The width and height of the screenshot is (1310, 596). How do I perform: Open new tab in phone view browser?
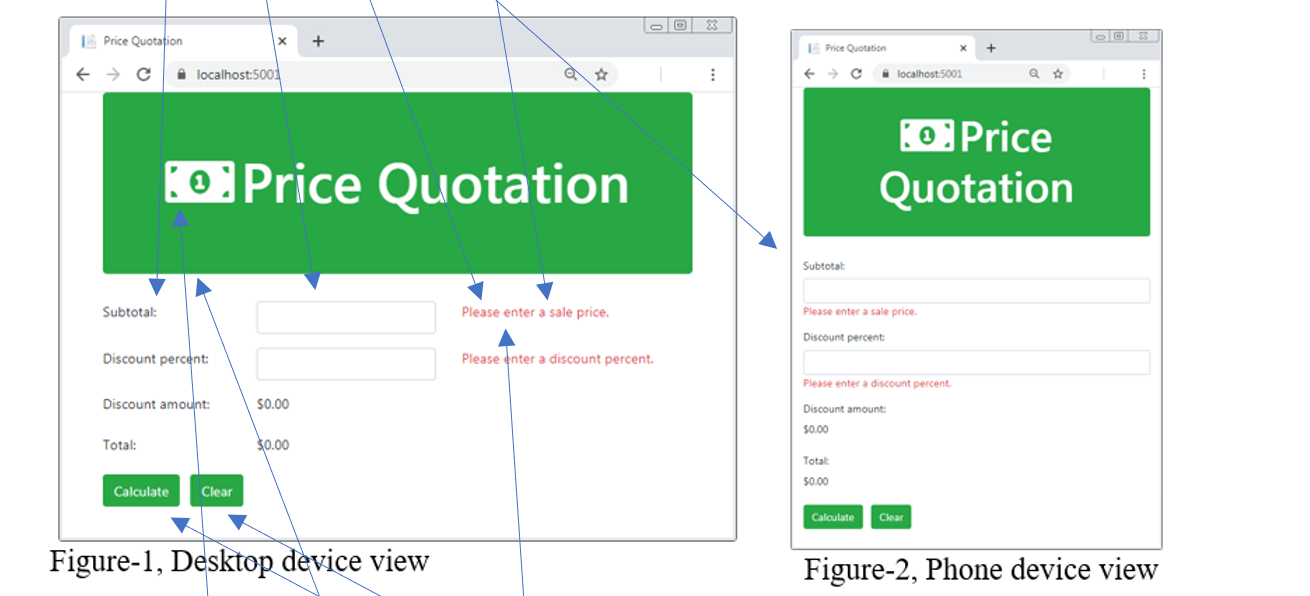[x=991, y=48]
